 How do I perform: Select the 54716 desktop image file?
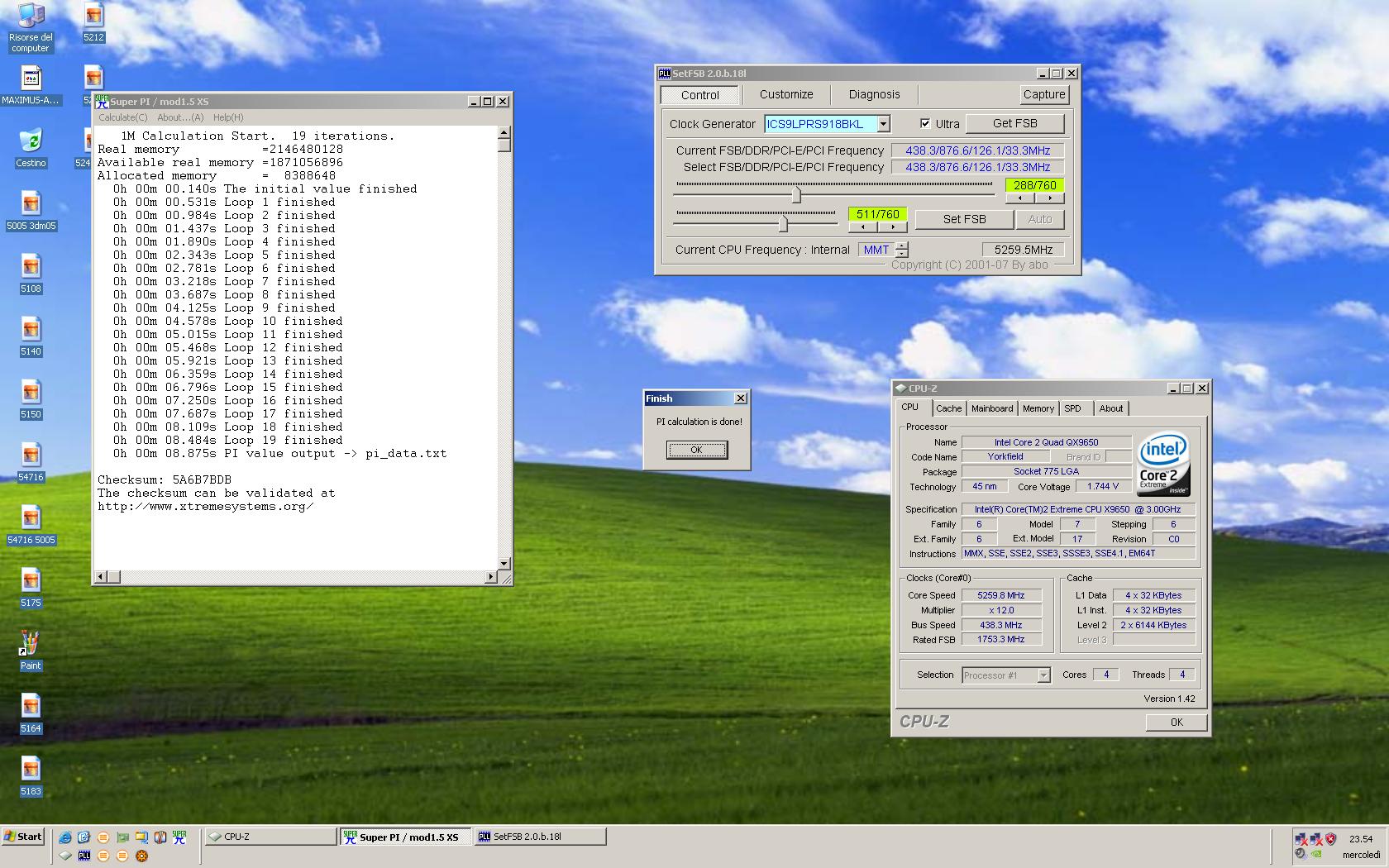coord(31,462)
